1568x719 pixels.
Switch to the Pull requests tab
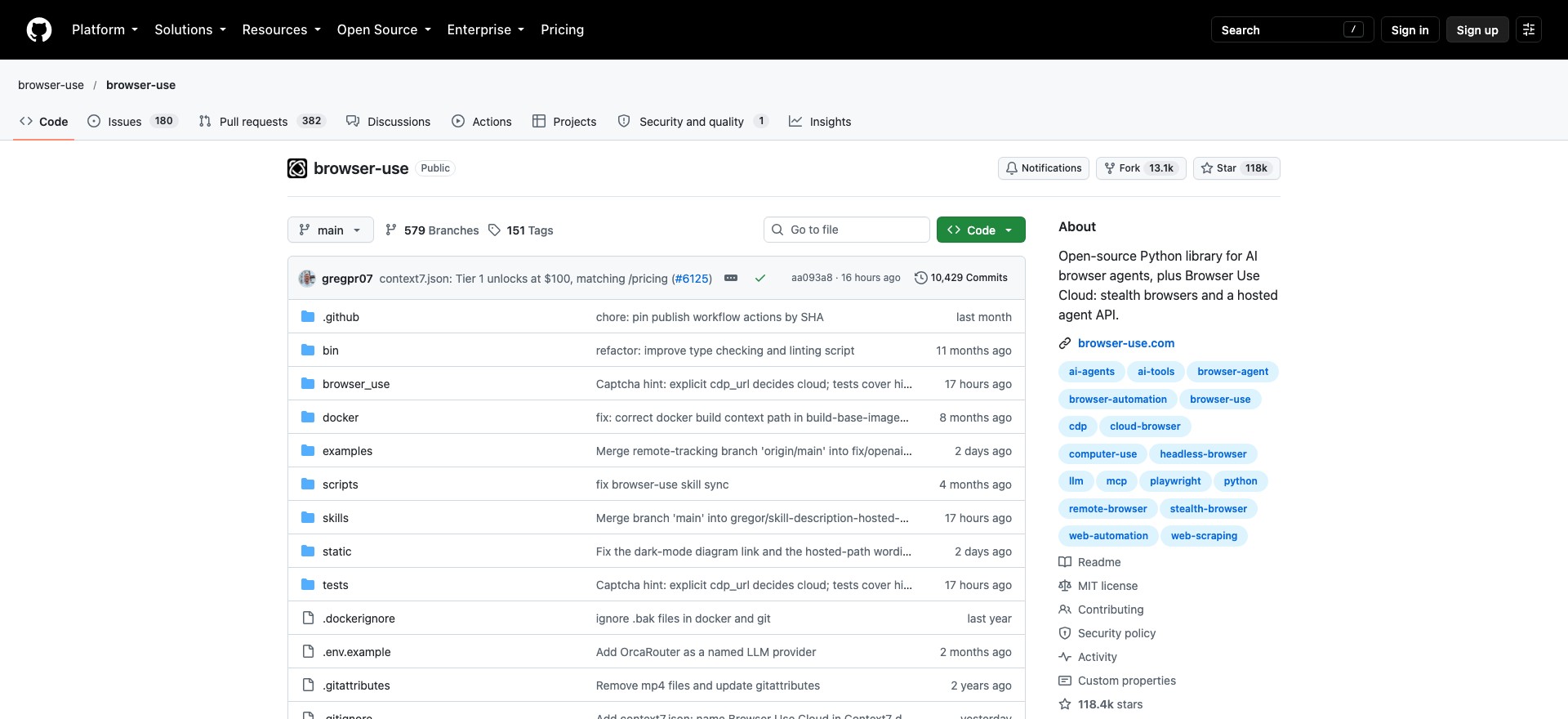pyautogui.click(x=261, y=121)
